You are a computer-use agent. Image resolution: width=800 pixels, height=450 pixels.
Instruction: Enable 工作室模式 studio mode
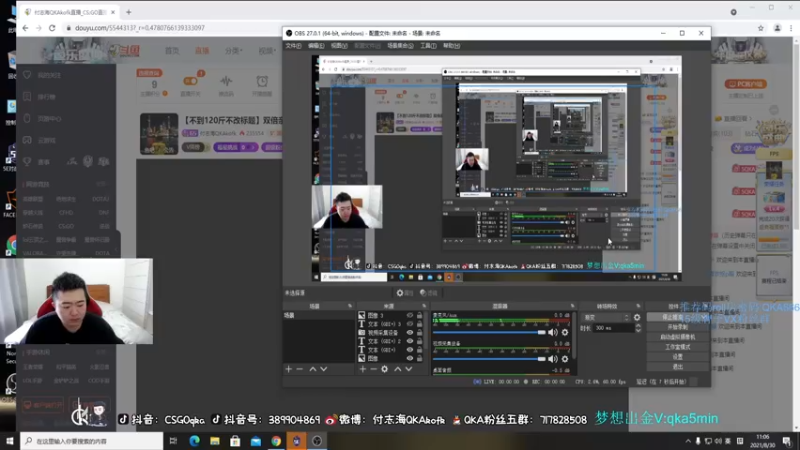coord(678,347)
